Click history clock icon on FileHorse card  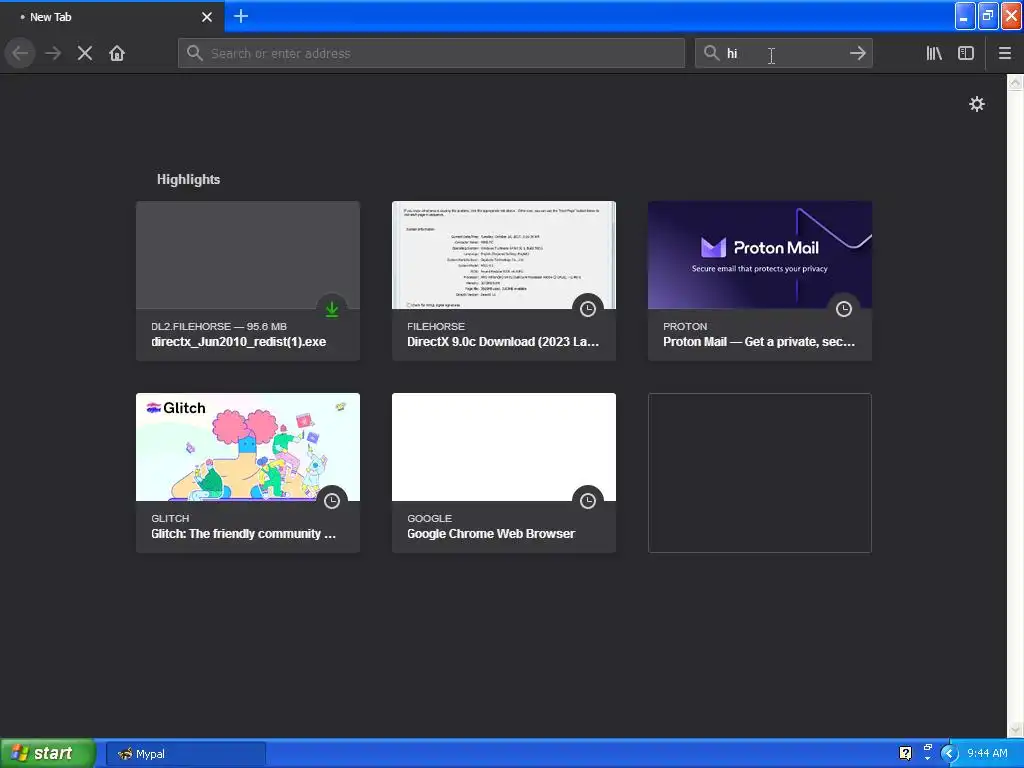pos(588,309)
